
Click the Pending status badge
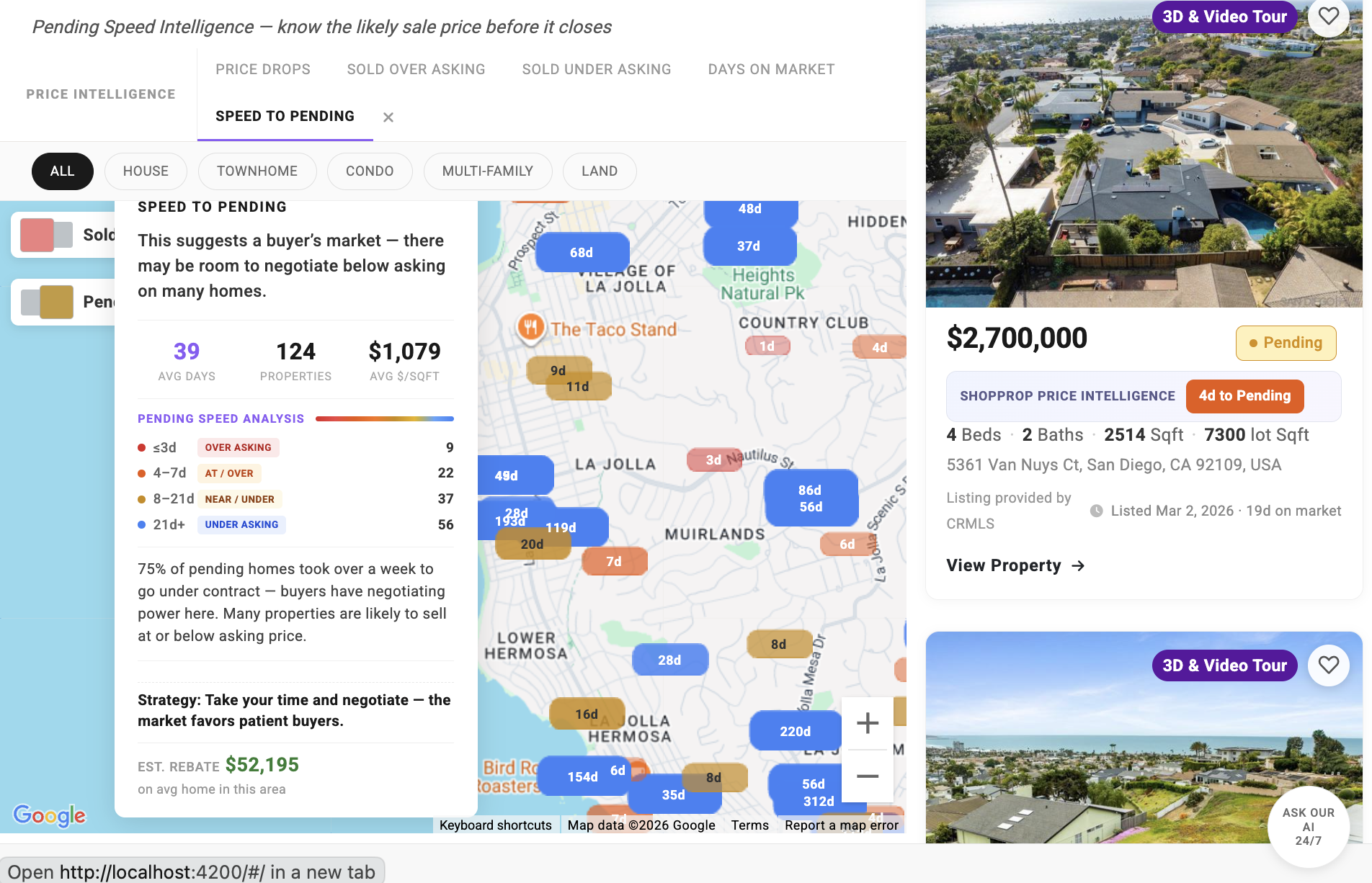point(1286,343)
